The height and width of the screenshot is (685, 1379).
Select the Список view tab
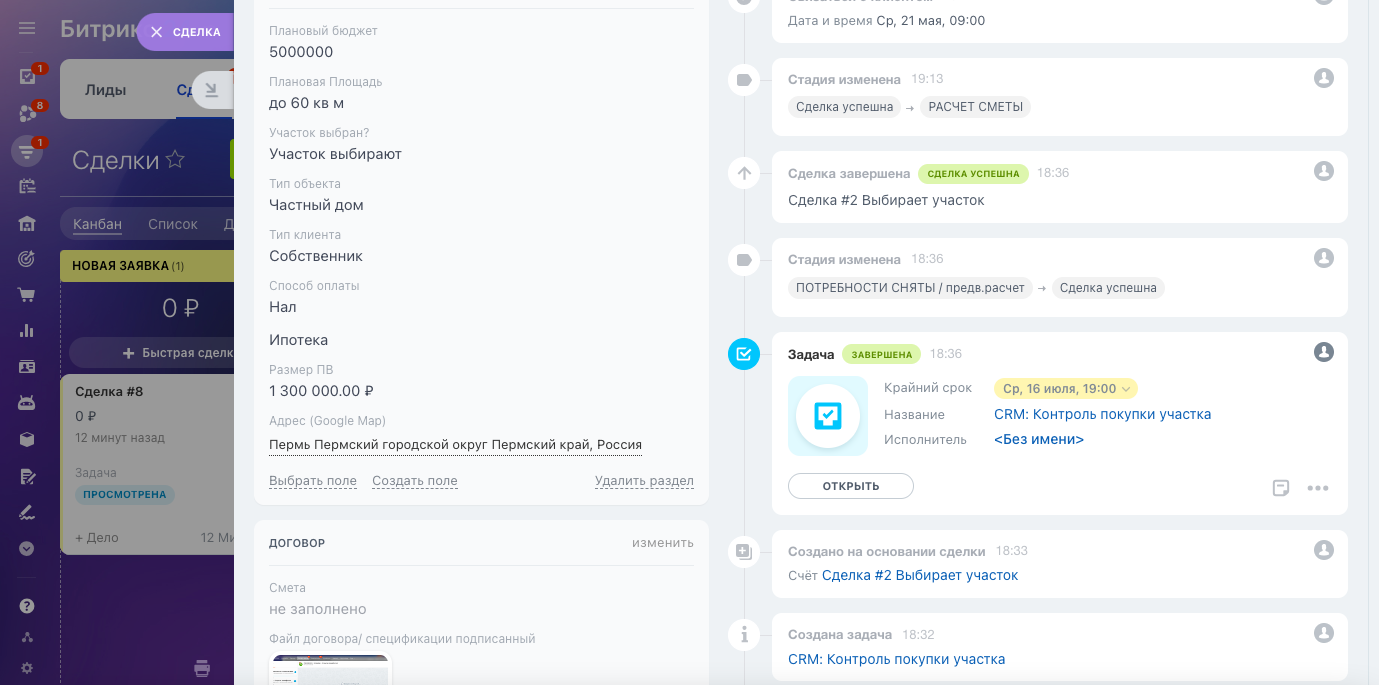(x=173, y=224)
